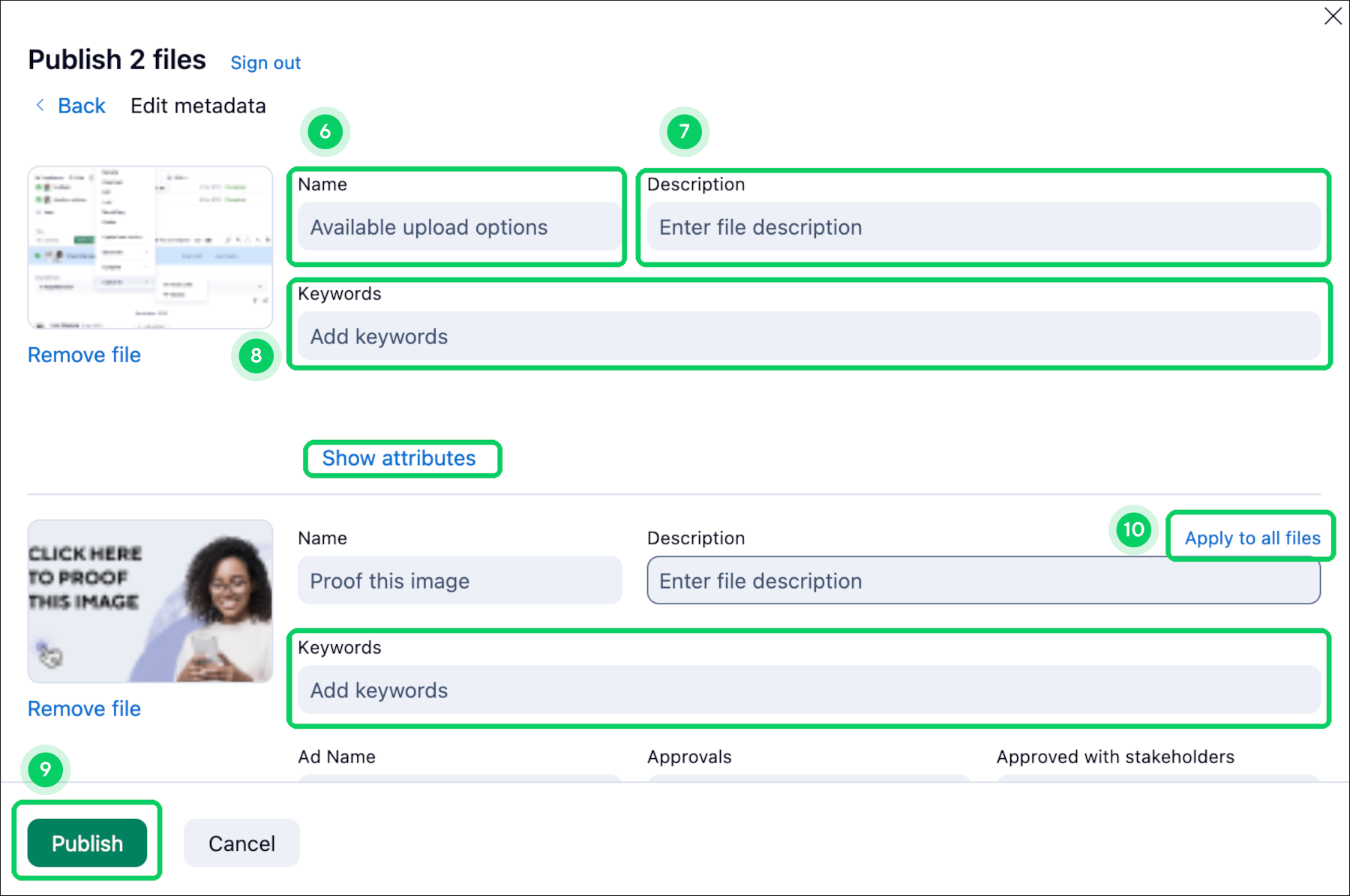The height and width of the screenshot is (896, 1350).
Task: Click second file's Add keywords field
Action: pos(808,691)
